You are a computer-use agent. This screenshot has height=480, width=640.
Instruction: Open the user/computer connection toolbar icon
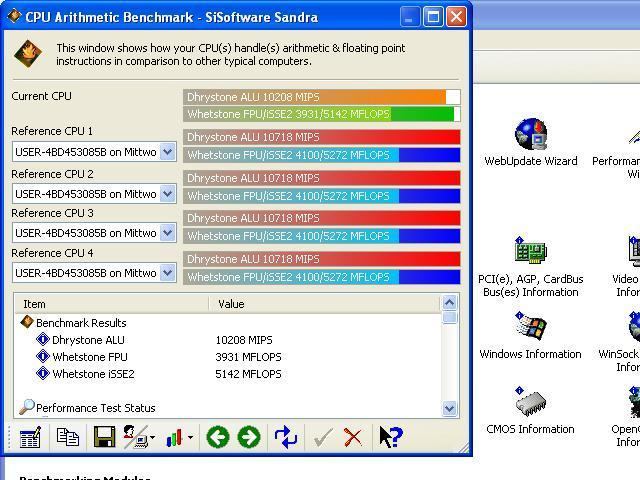(x=136, y=437)
